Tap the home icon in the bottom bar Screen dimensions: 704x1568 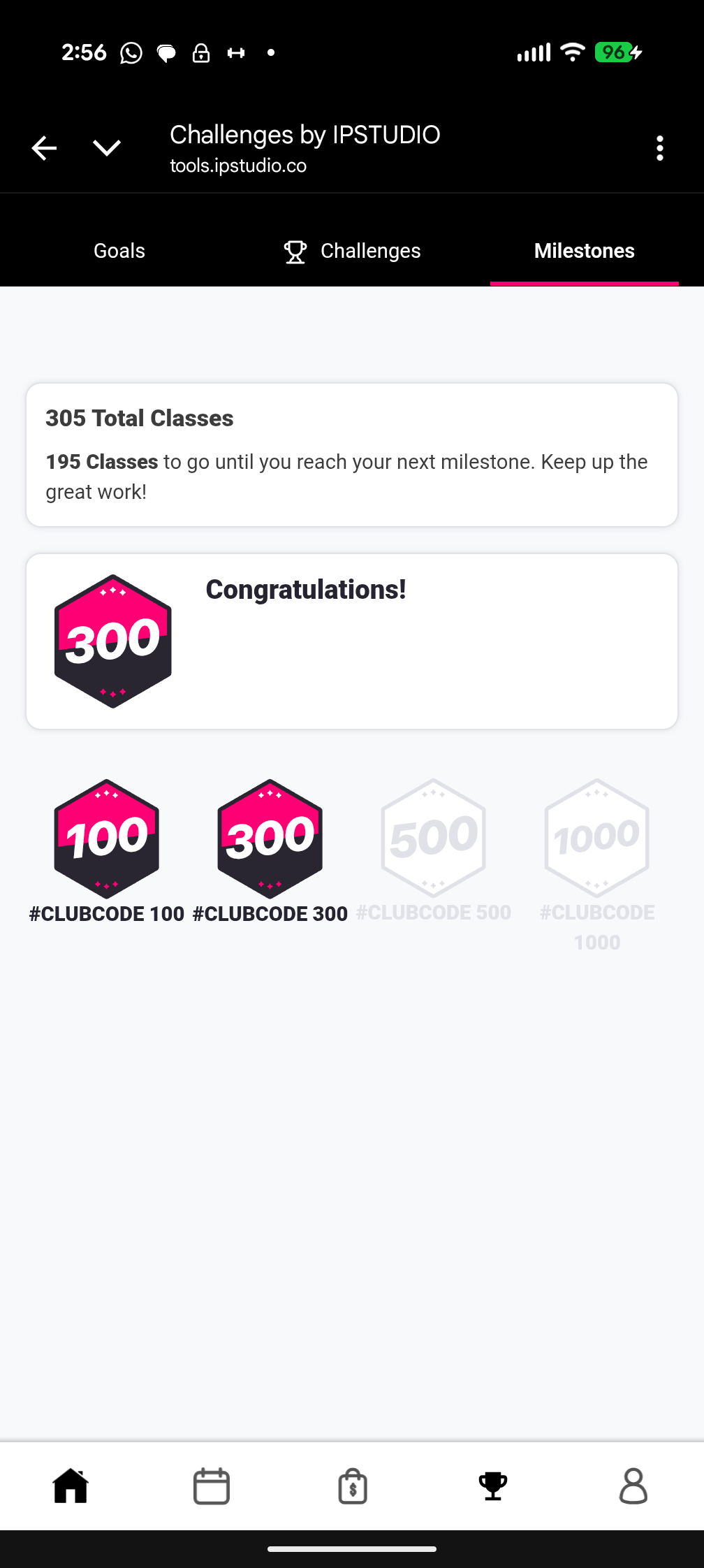click(x=71, y=1486)
